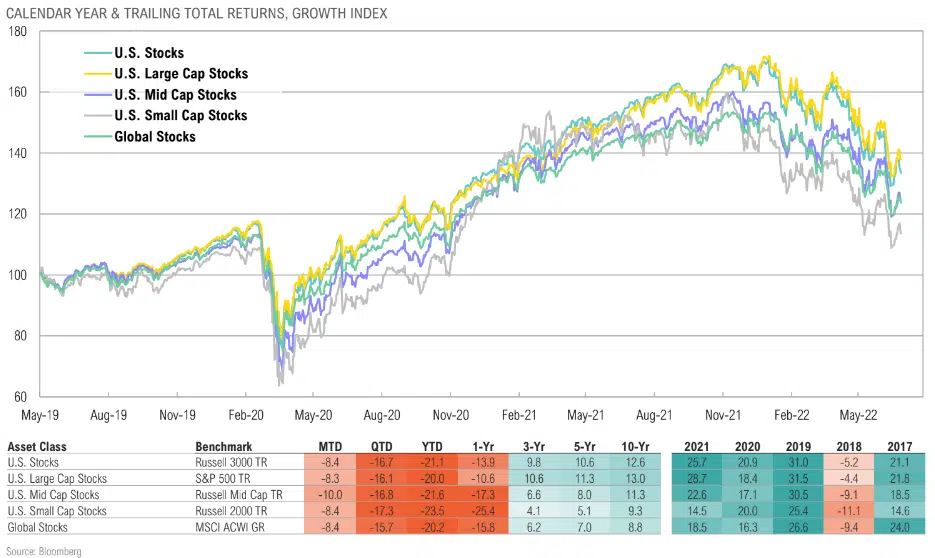Click the 10-Yr column header

coord(635,446)
